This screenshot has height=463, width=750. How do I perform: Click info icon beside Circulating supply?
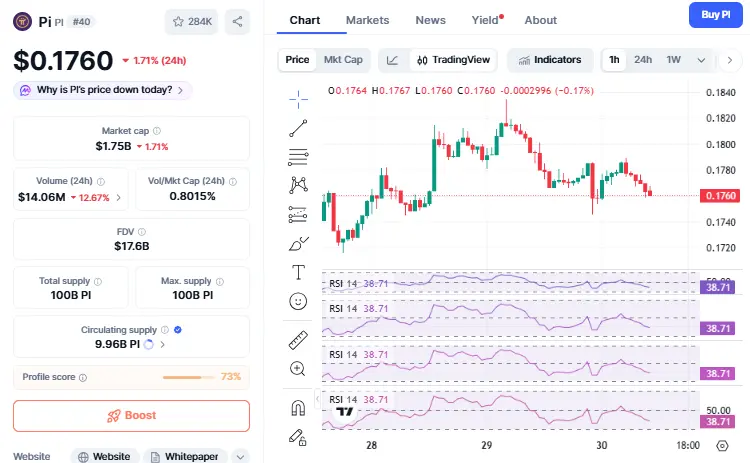pos(165,330)
